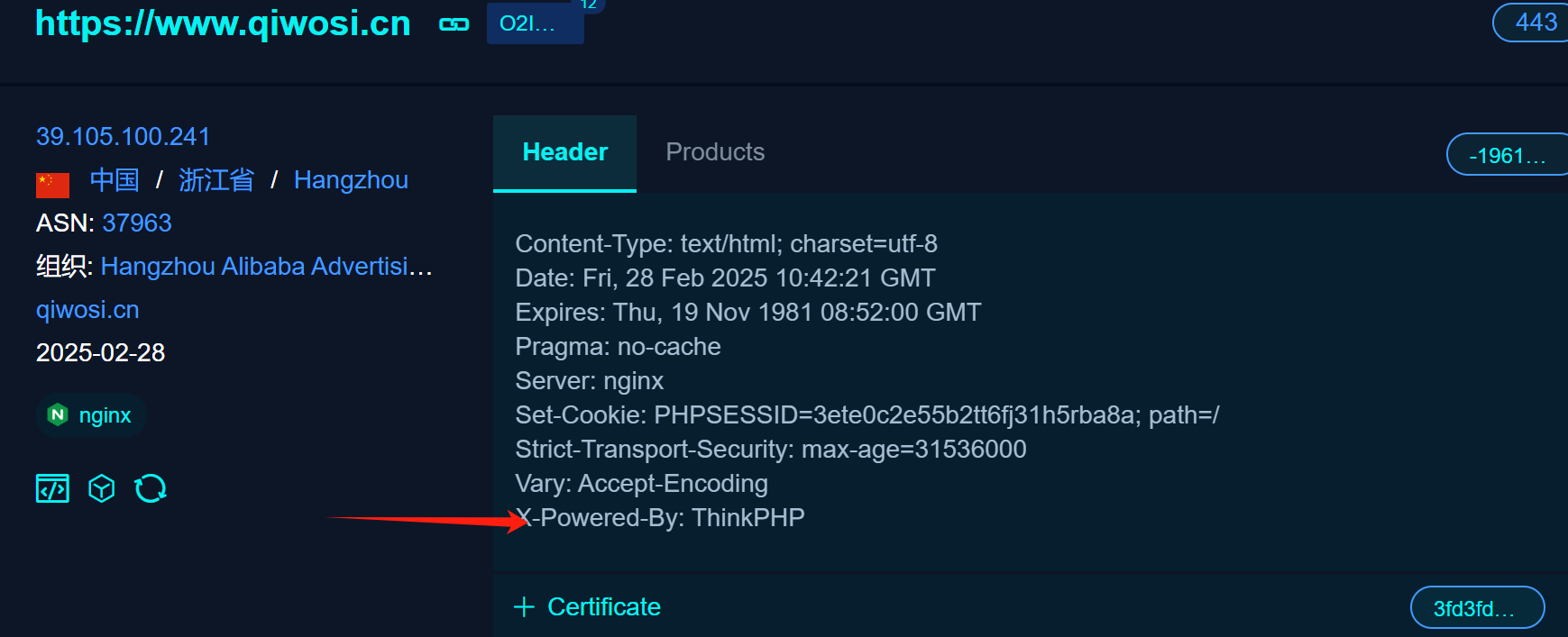1568x637 pixels.
Task: Filter by country 中国
Action: click(115, 180)
